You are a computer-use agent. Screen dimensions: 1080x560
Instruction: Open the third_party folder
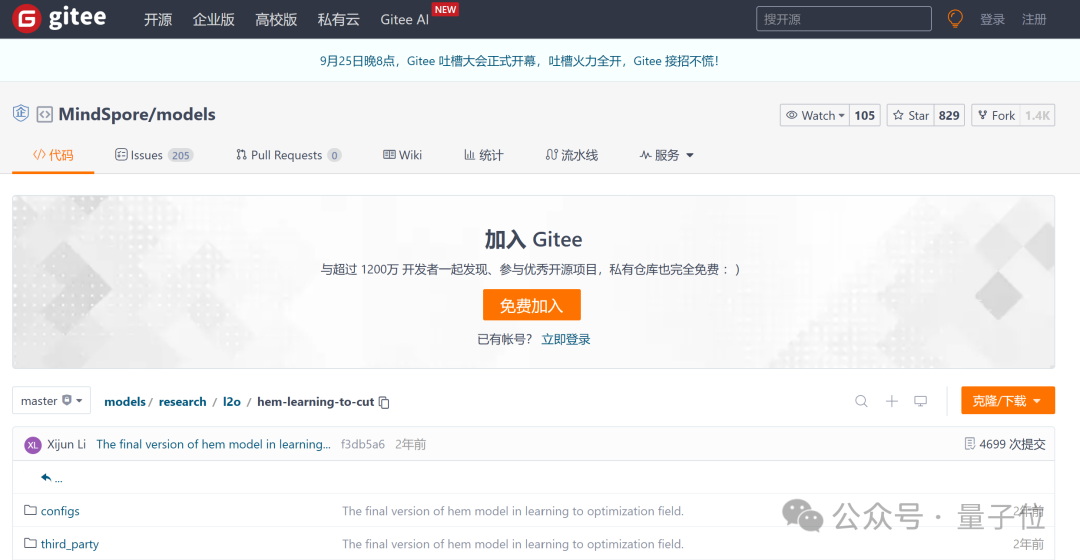coord(70,544)
